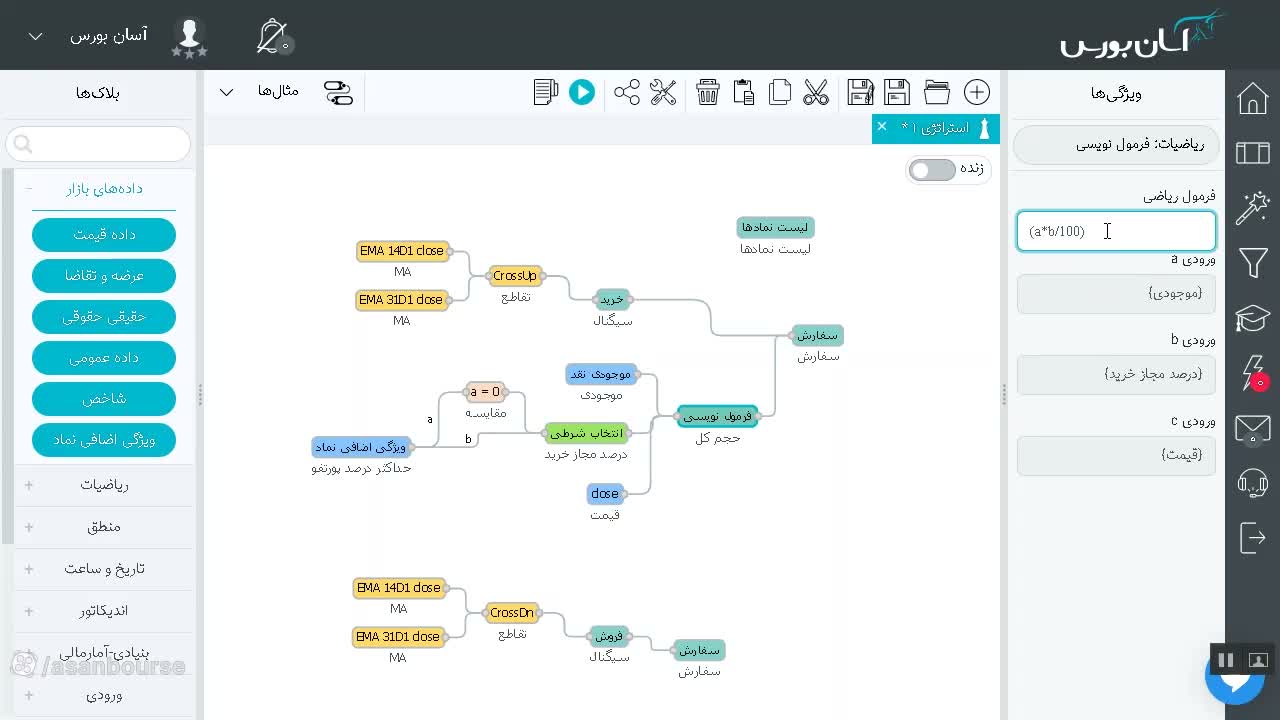
Task: Open the folder icon to load strategy
Action: (x=937, y=93)
